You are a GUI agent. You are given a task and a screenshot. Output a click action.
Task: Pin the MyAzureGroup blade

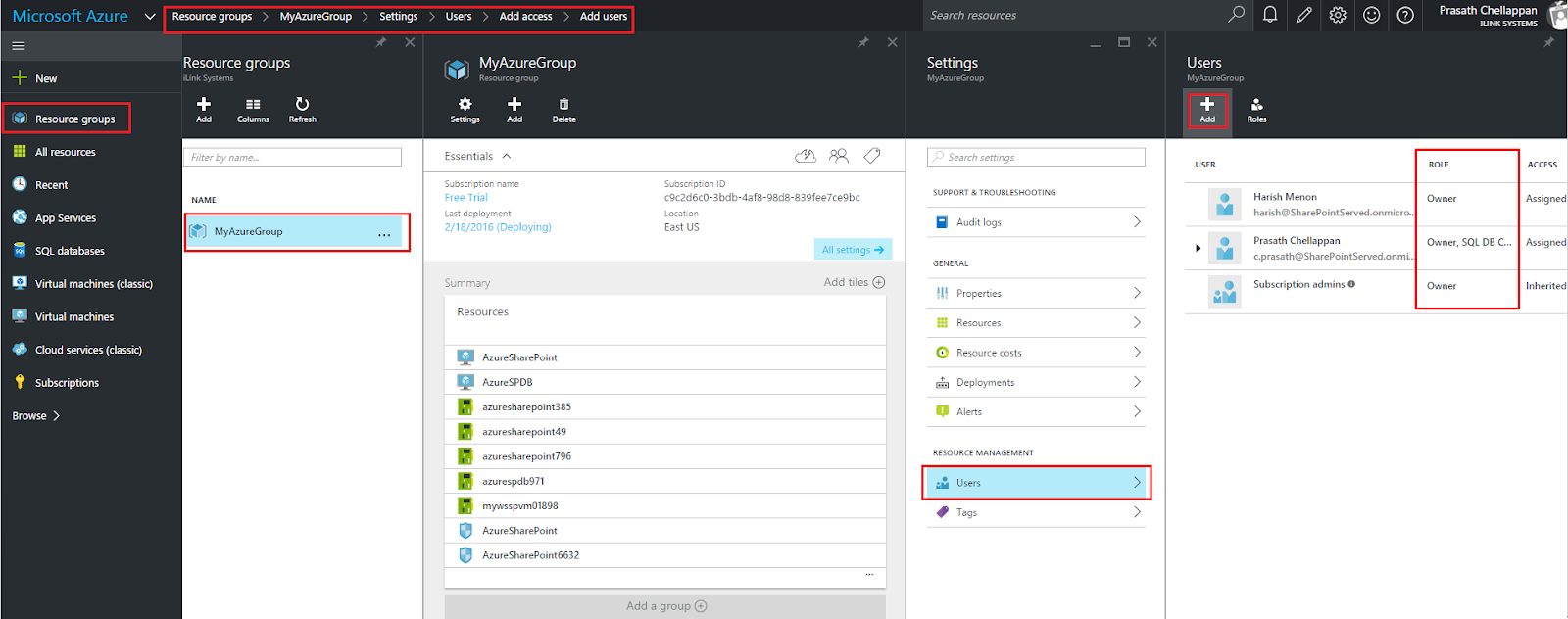[863, 42]
